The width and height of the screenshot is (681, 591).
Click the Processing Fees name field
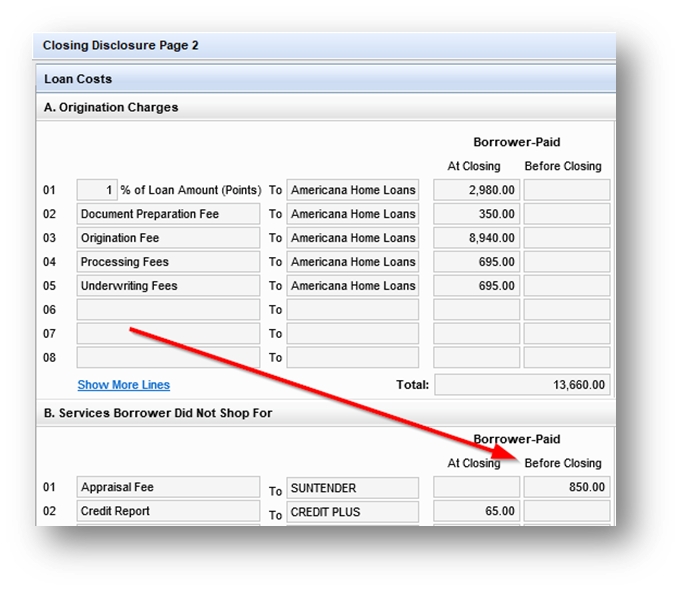[168, 262]
